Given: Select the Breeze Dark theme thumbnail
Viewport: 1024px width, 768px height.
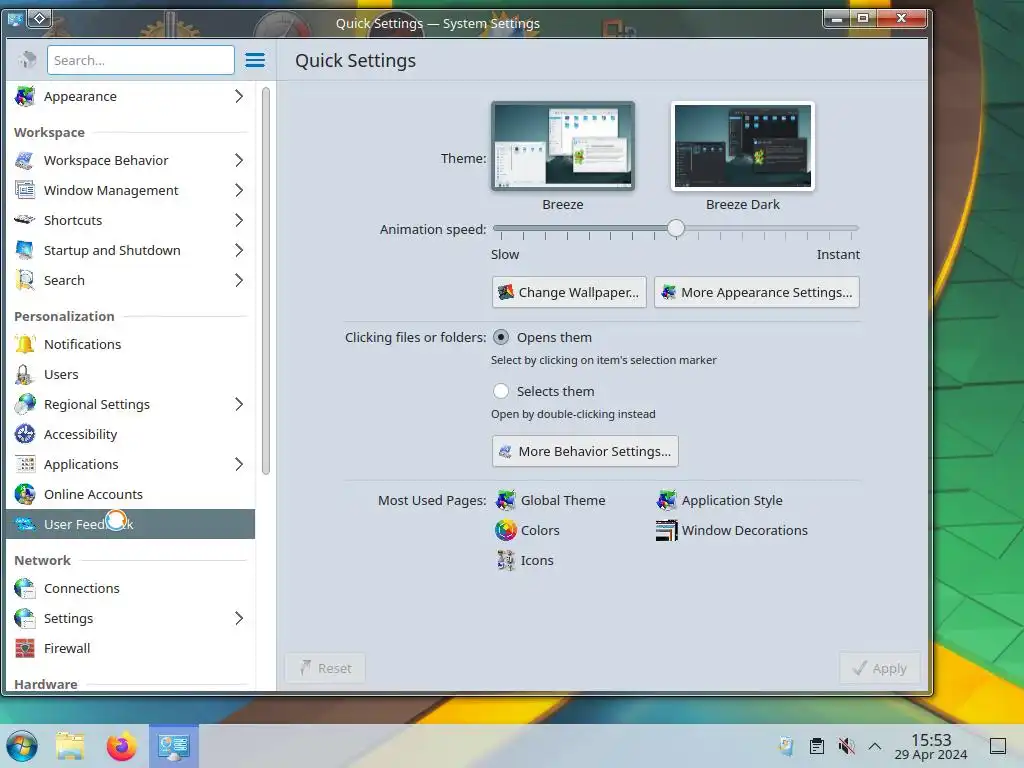Looking at the screenshot, I should pos(743,146).
